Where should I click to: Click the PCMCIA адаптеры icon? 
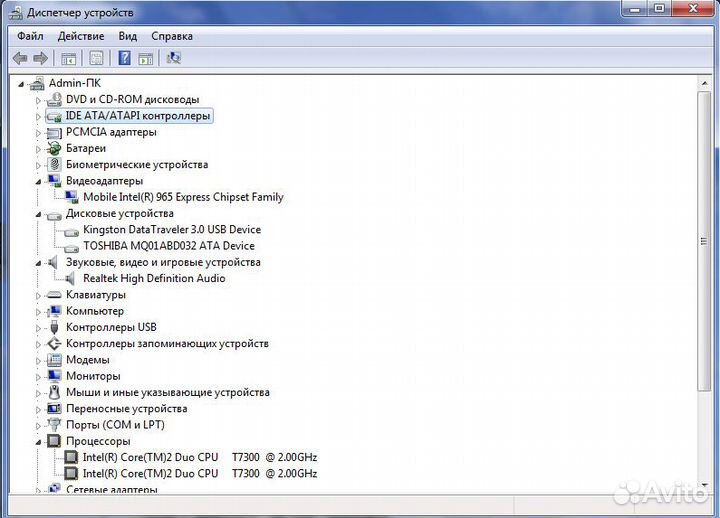point(54,133)
